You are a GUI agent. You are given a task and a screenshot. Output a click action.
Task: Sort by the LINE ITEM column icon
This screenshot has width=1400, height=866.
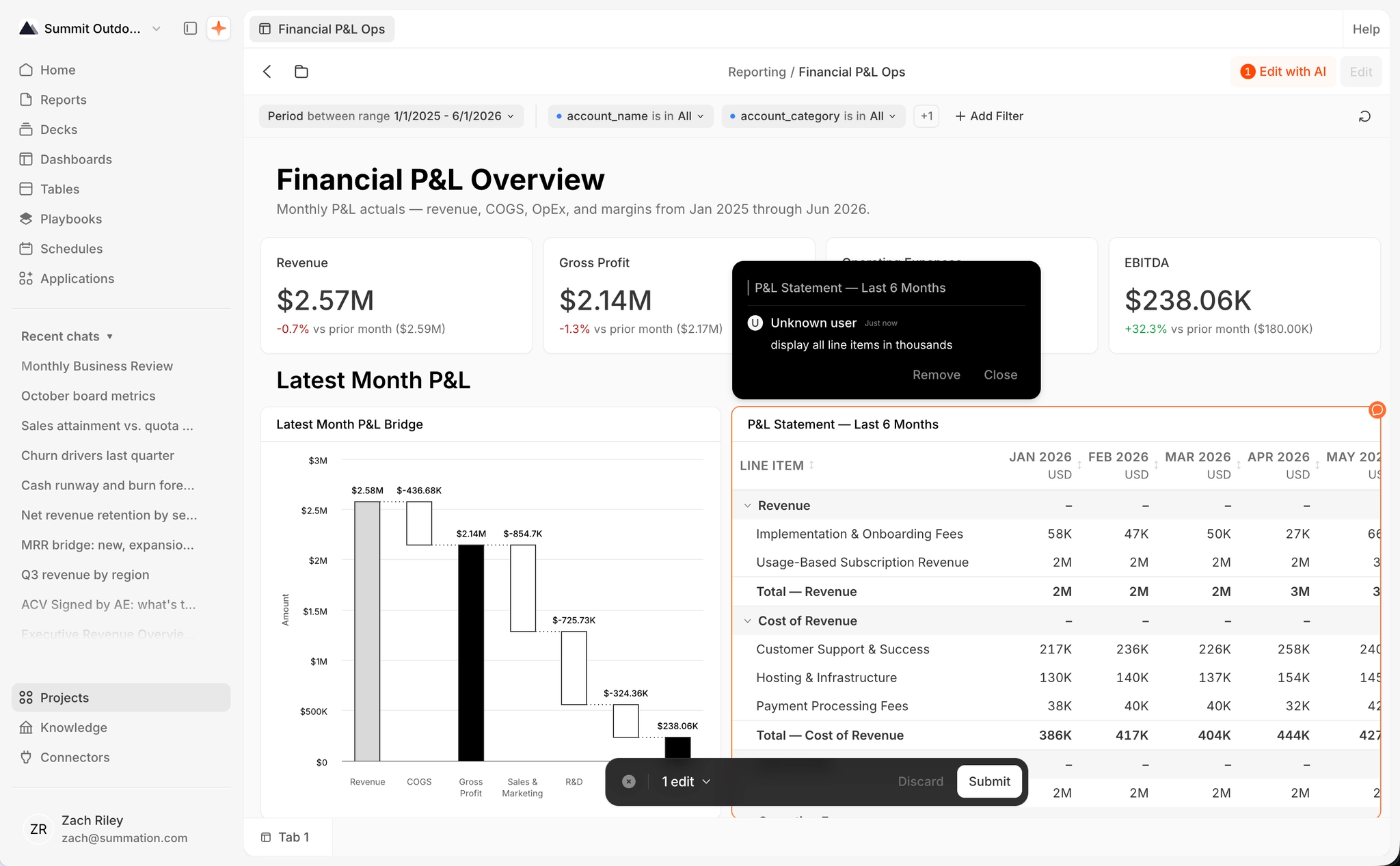point(811,465)
